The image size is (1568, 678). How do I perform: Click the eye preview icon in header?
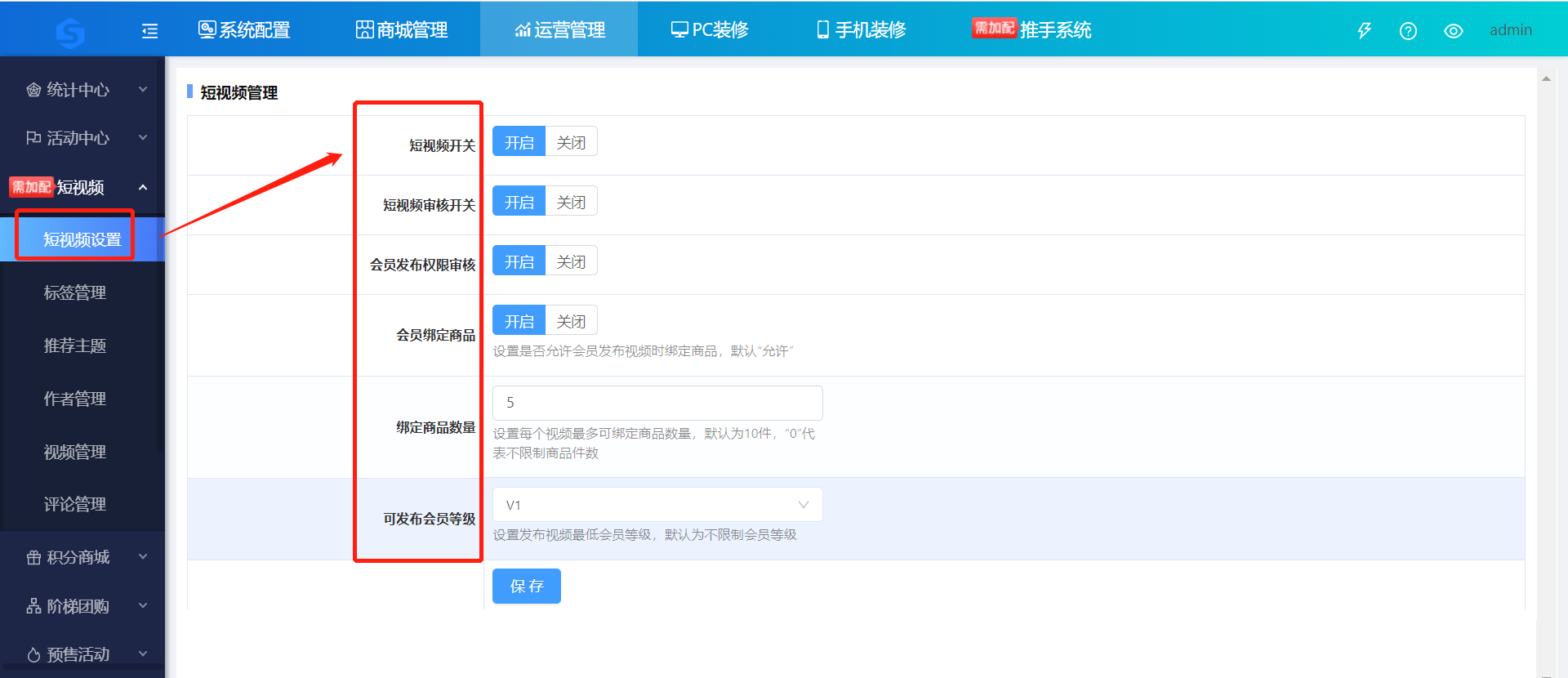tap(1453, 31)
